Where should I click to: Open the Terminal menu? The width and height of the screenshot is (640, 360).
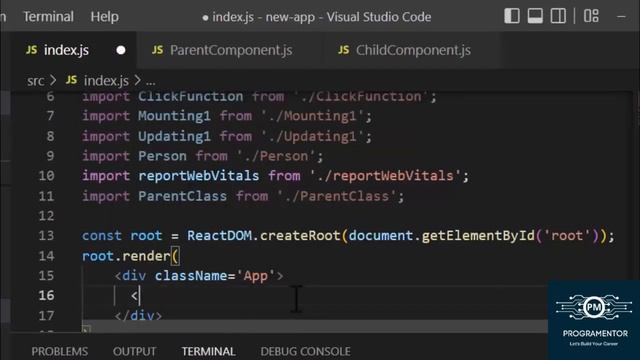tap(48, 17)
